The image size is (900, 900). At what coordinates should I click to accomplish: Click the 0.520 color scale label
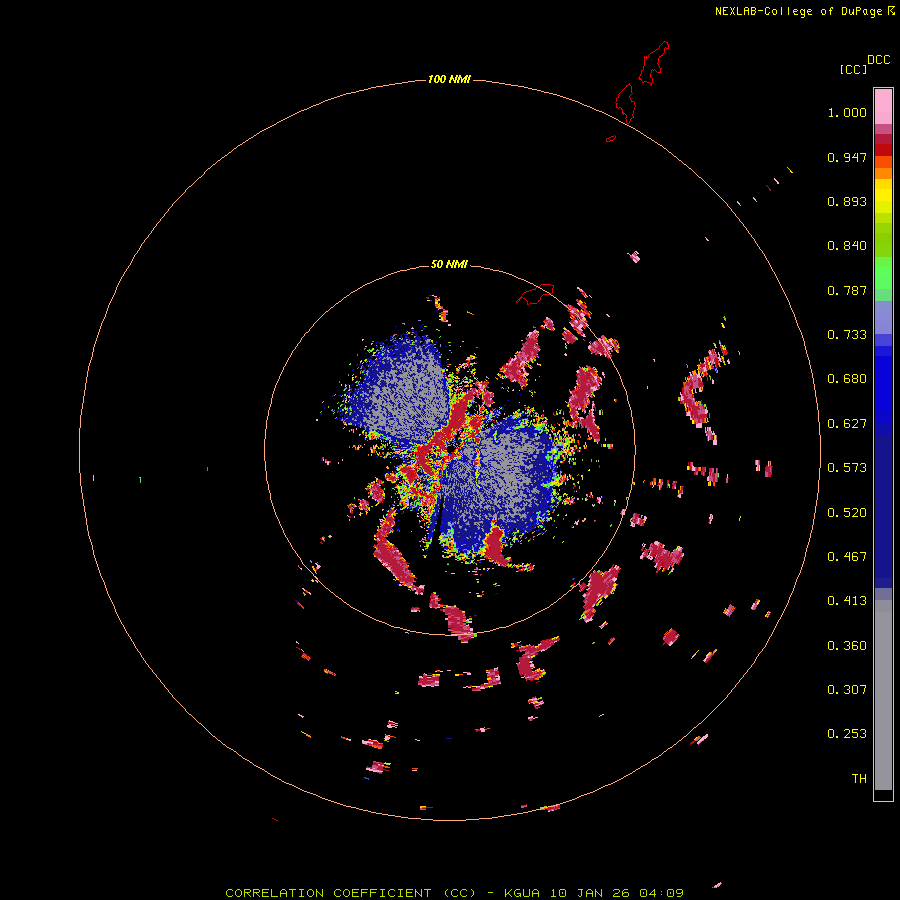click(847, 513)
